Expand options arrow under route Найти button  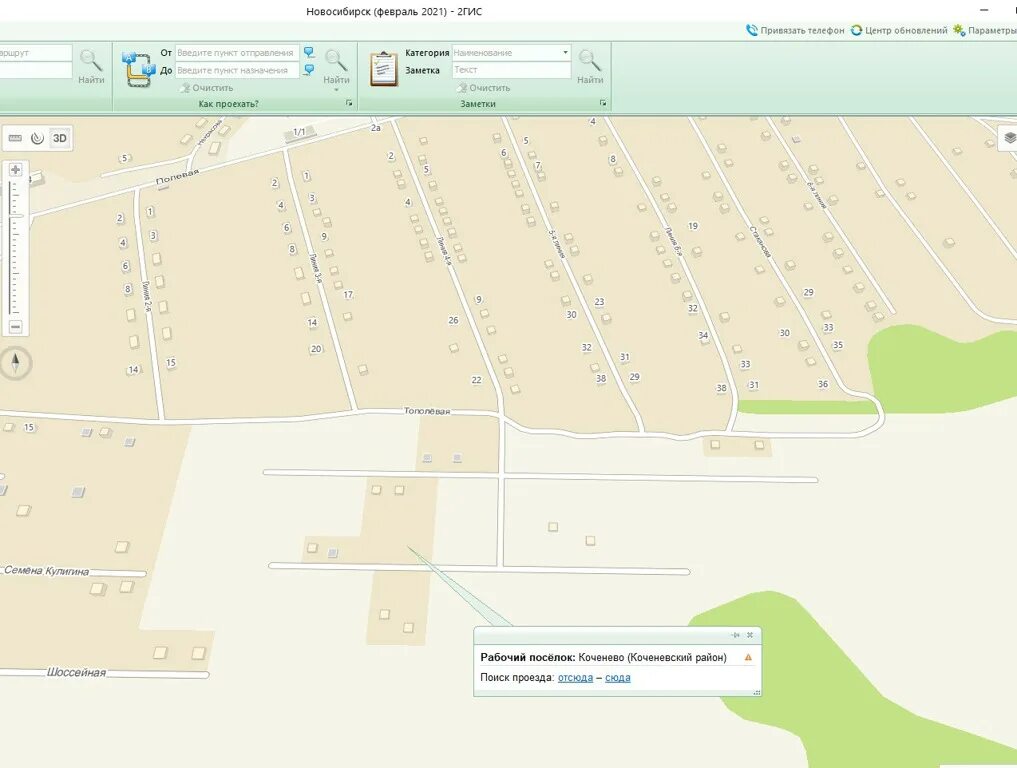[336, 90]
